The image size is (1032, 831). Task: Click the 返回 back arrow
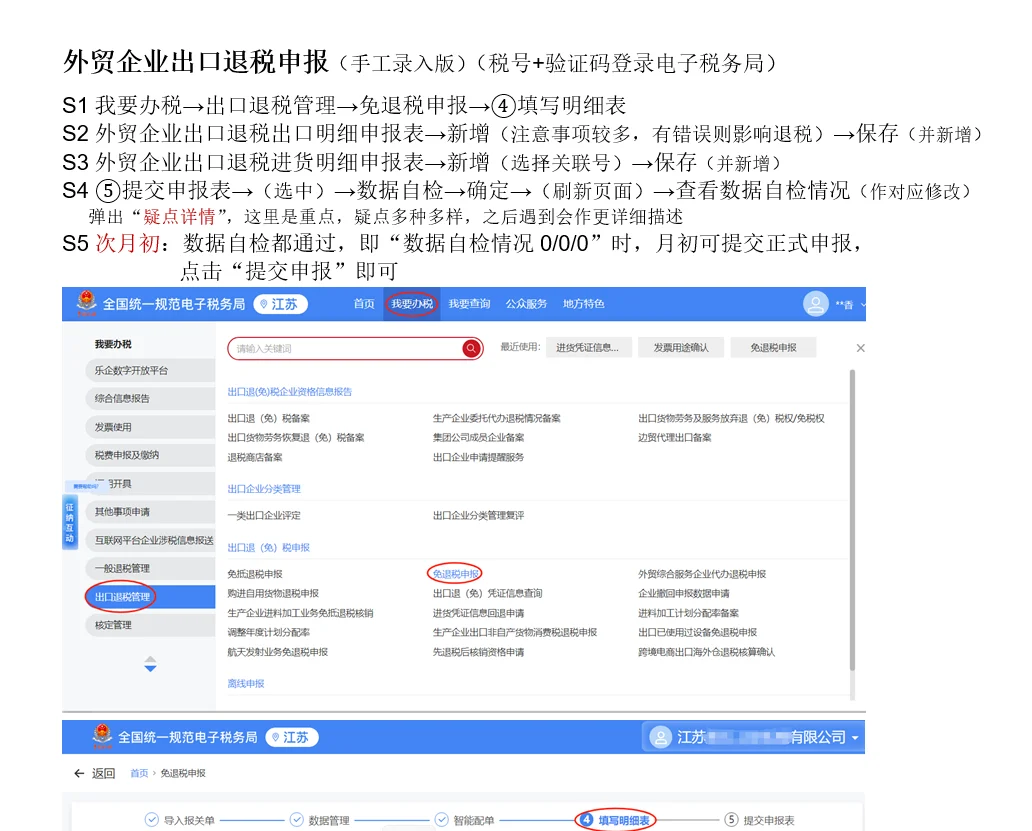click(x=79, y=772)
